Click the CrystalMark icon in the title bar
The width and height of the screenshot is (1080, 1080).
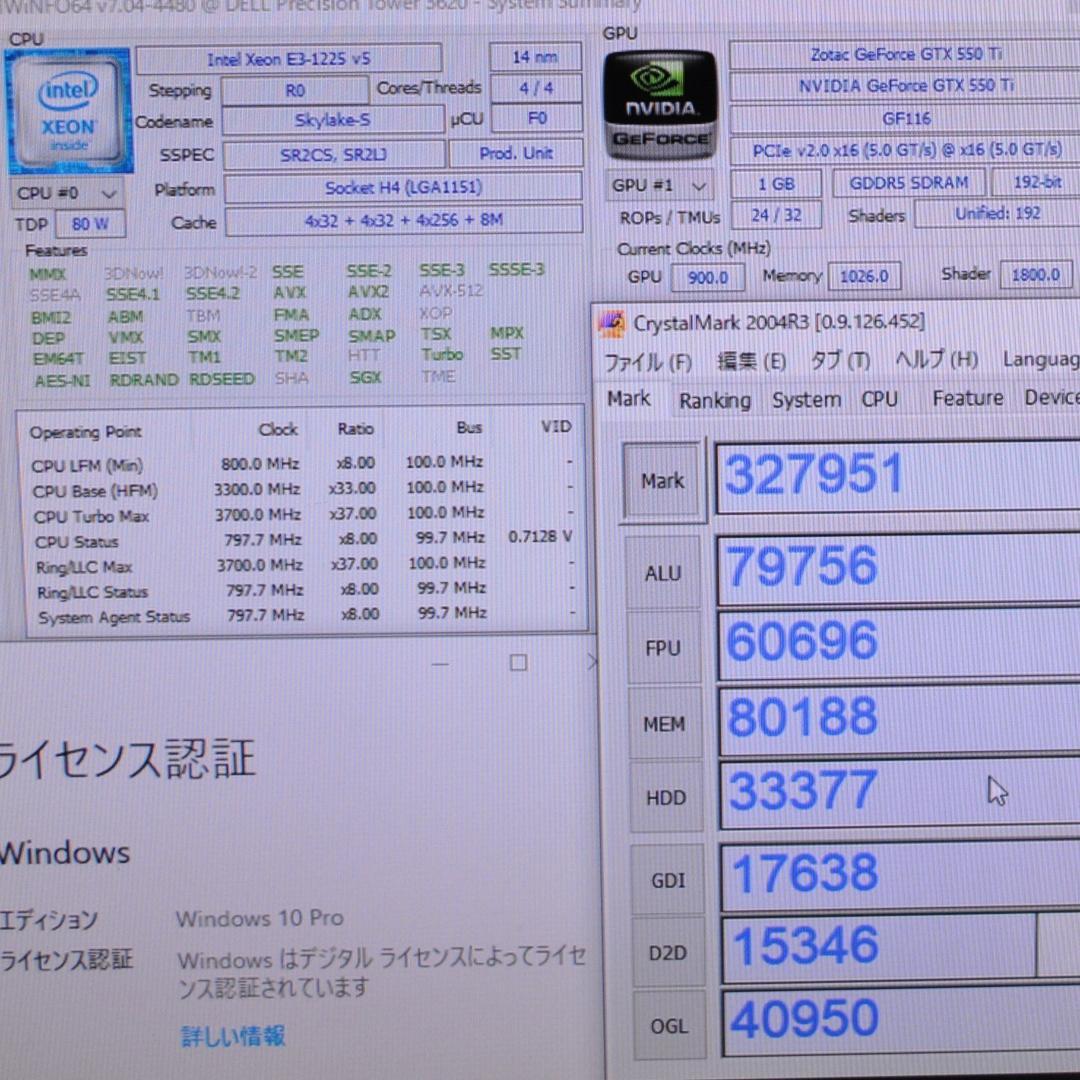tap(610, 322)
